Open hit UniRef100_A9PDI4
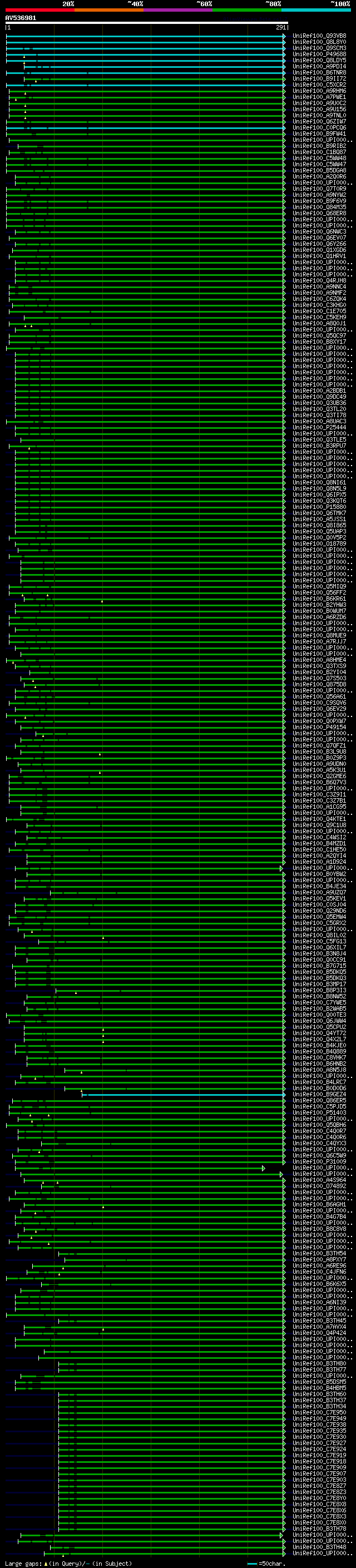 click(319, 66)
